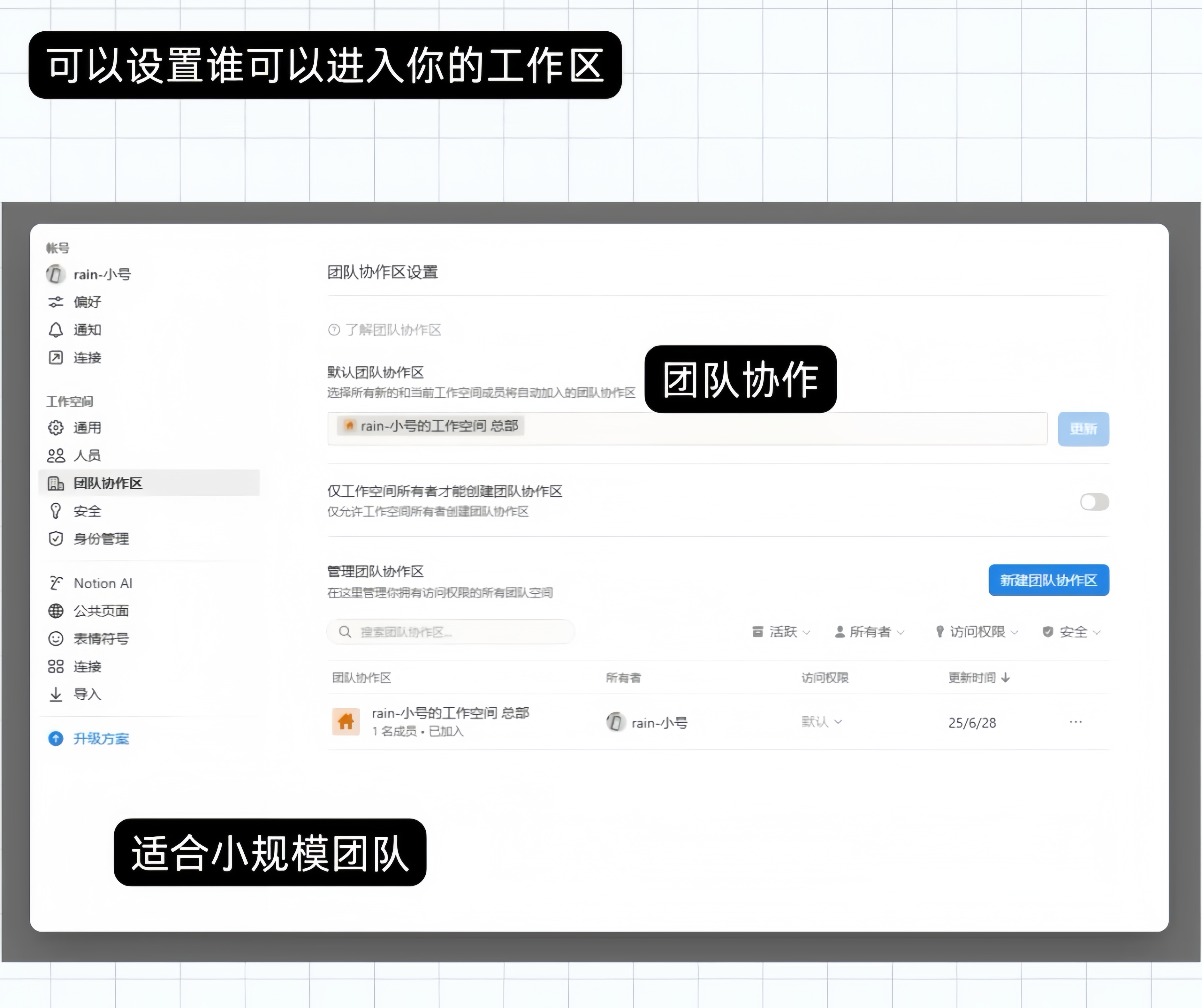Screen dimensions: 1202x1008
Task: Select 安全 in the workspace sidebar
Action: (x=87, y=511)
